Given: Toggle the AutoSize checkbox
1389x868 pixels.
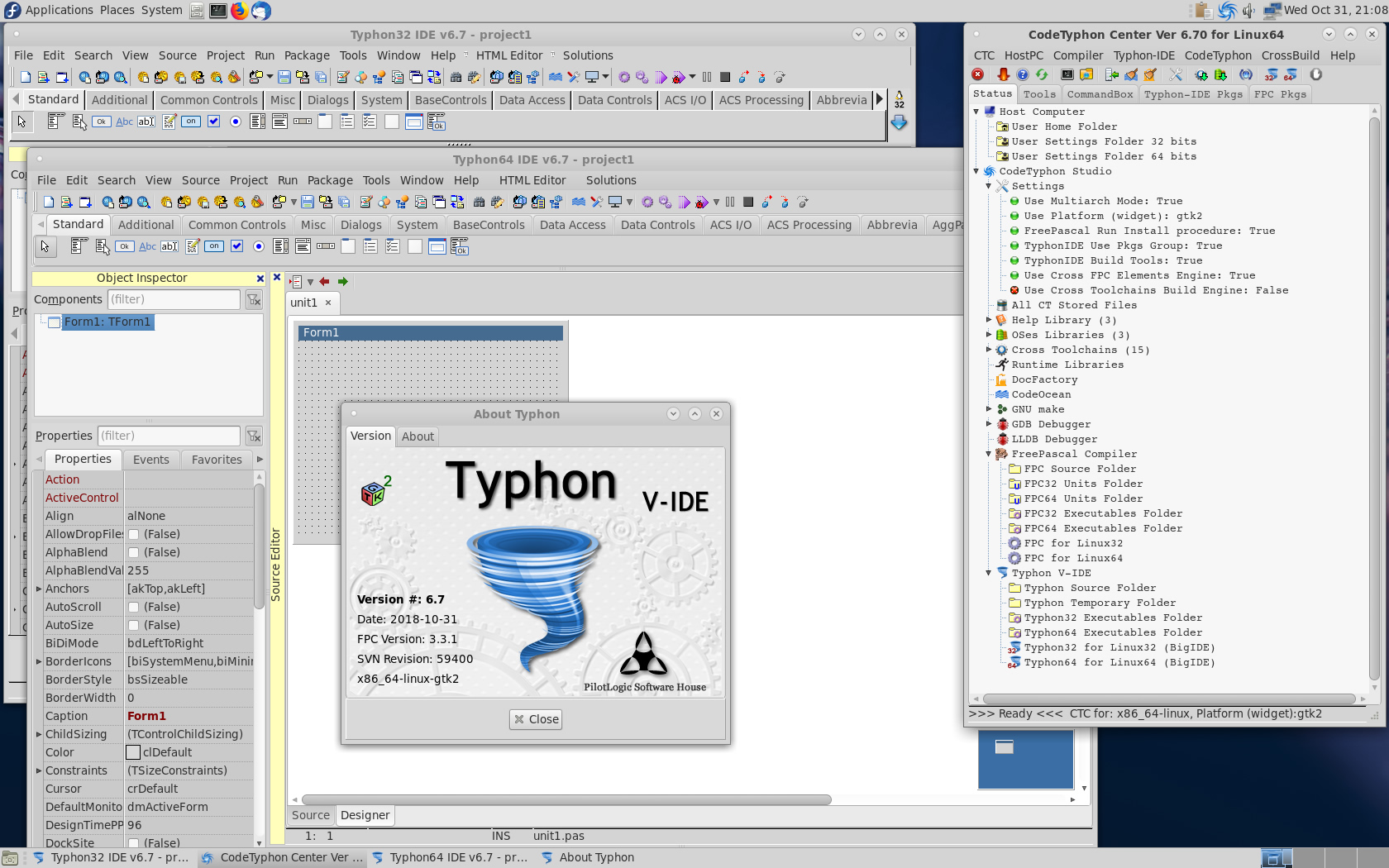Looking at the screenshot, I should coord(133,625).
